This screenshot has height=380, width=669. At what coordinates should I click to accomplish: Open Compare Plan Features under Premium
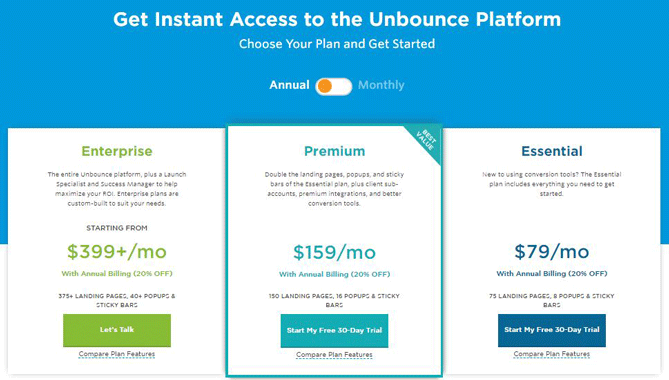click(334, 355)
